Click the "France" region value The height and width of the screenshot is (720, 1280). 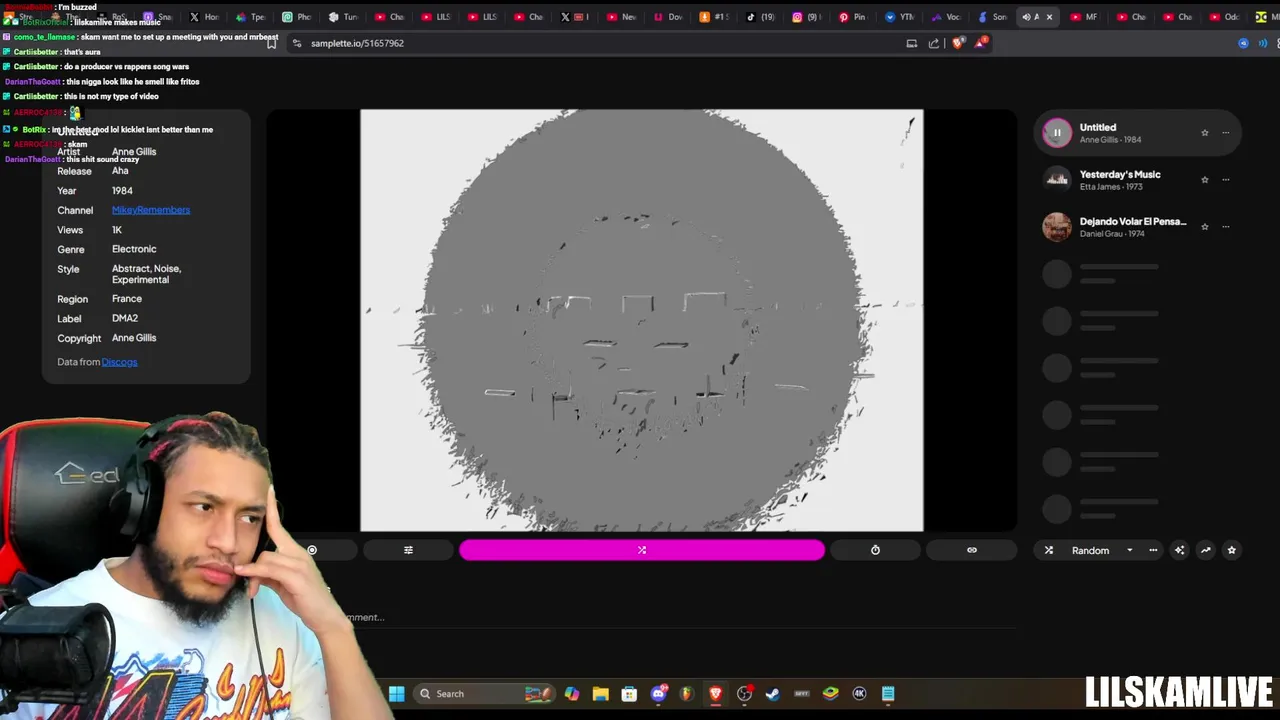click(127, 299)
